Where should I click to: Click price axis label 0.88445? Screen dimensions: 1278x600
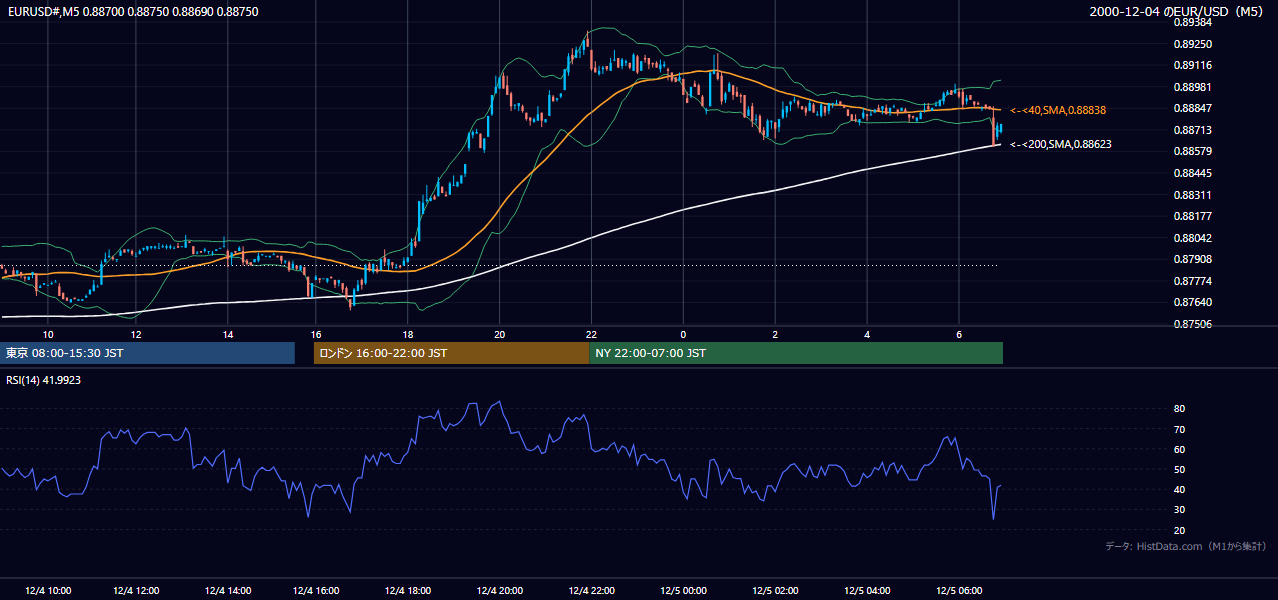[1192, 173]
